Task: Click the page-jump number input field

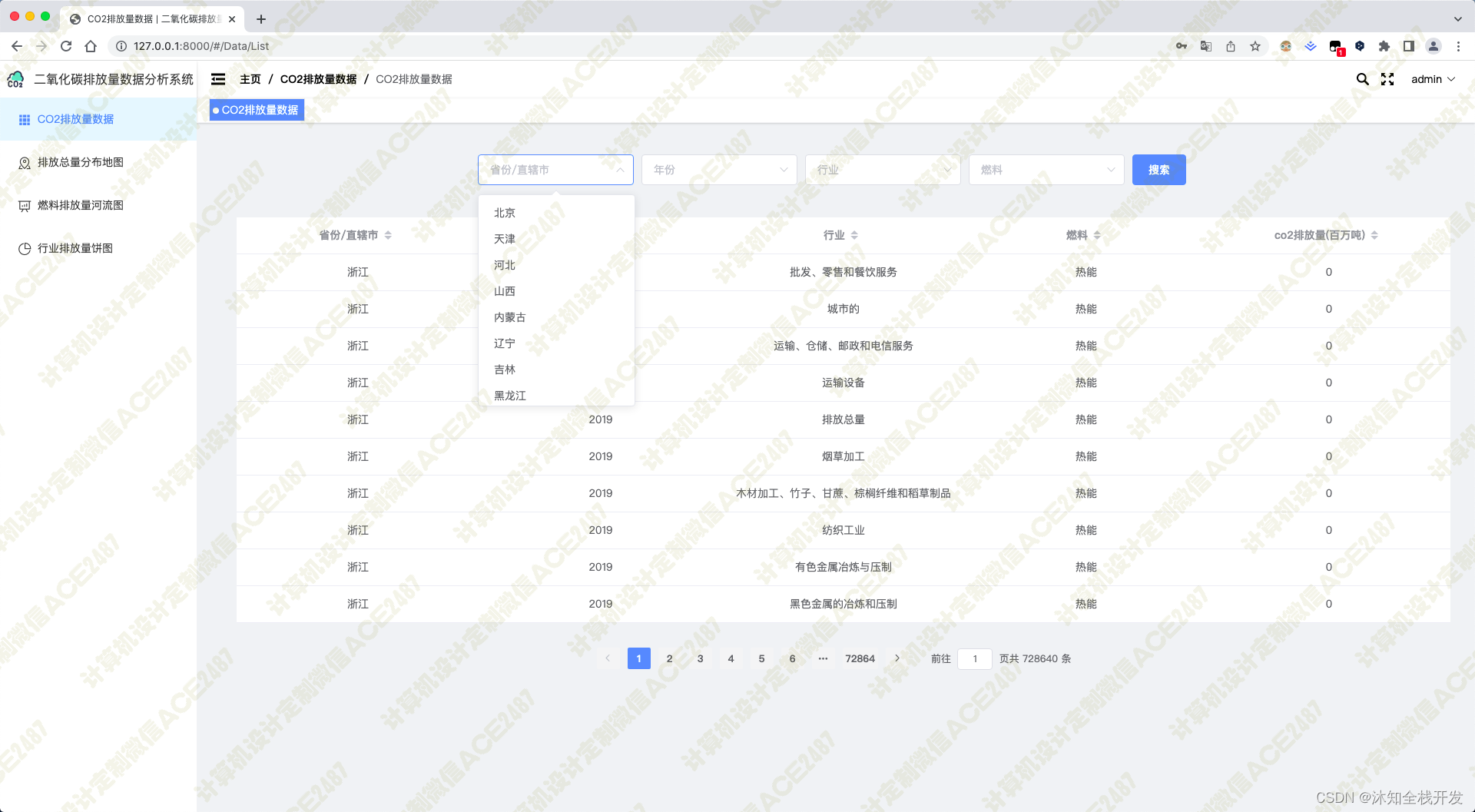Action: [975, 658]
